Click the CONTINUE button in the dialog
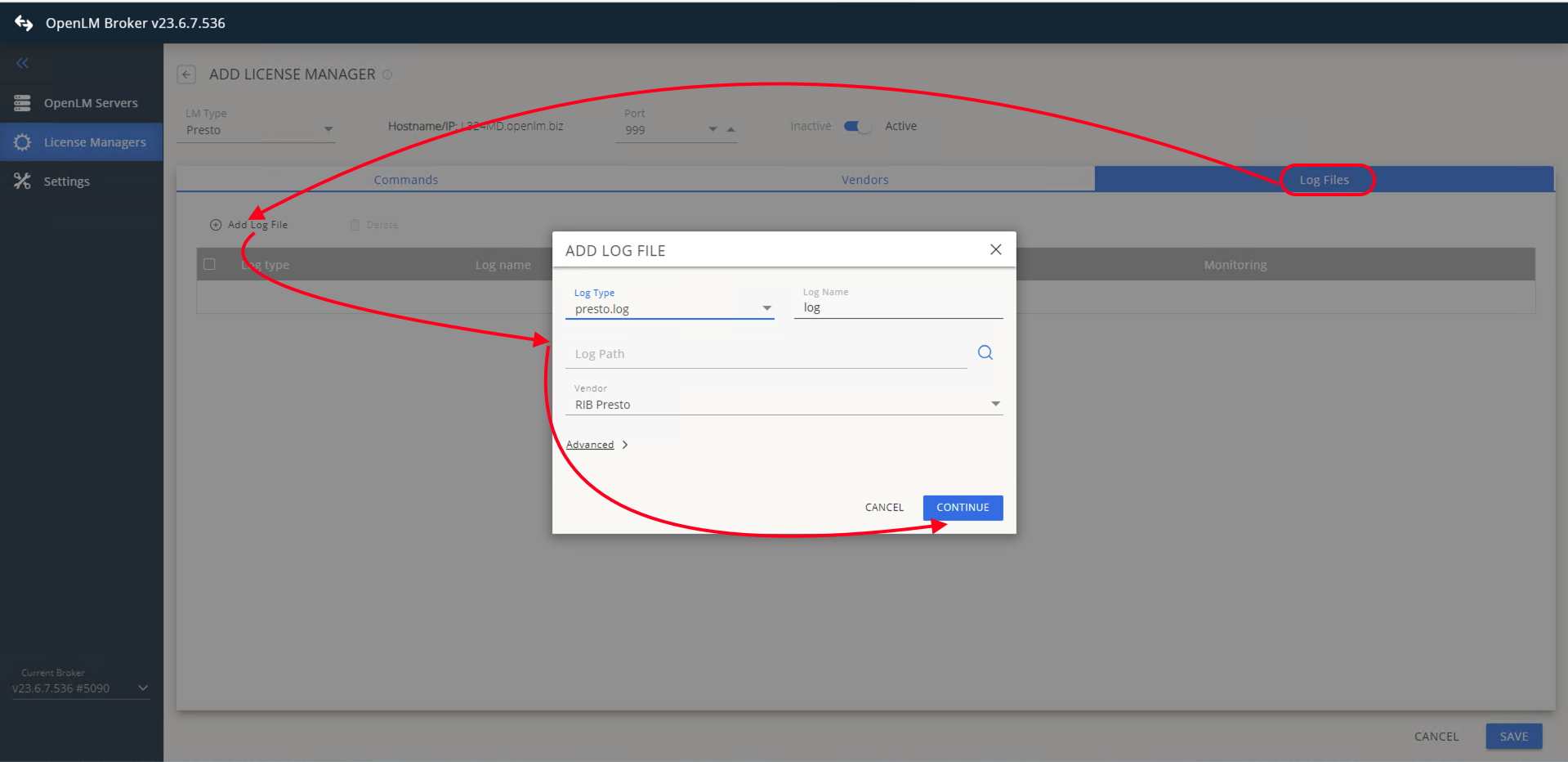Image resolution: width=1568 pixels, height=762 pixels. tap(963, 507)
